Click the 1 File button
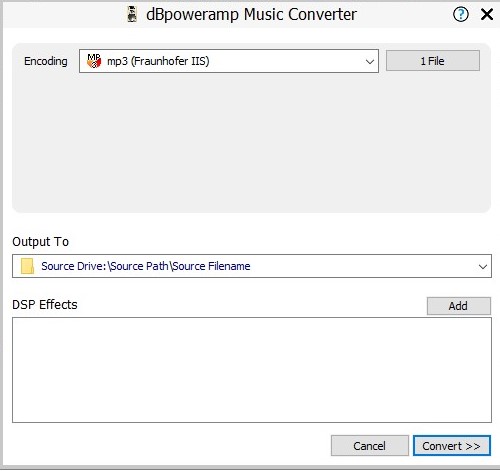This screenshot has height=471, width=500. pos(433,61)
